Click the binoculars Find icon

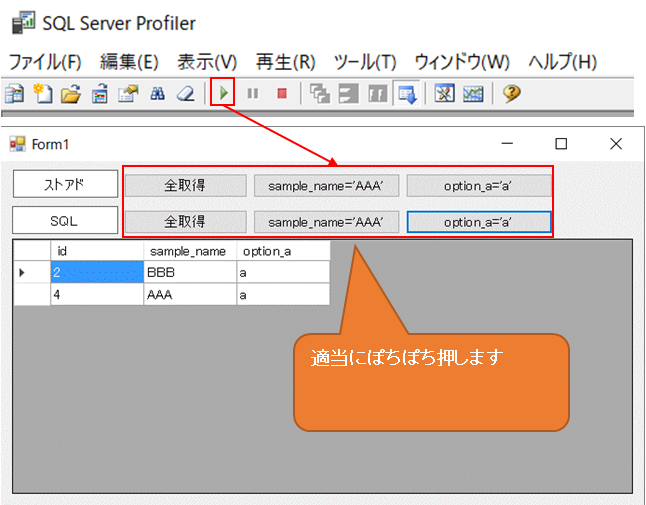click(x=157, y=94)
